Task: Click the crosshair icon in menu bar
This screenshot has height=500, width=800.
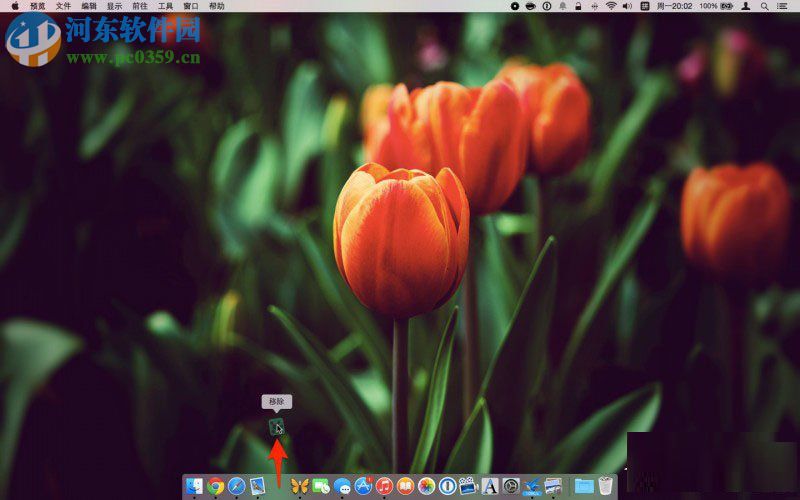Action: (x=594, y=6)
